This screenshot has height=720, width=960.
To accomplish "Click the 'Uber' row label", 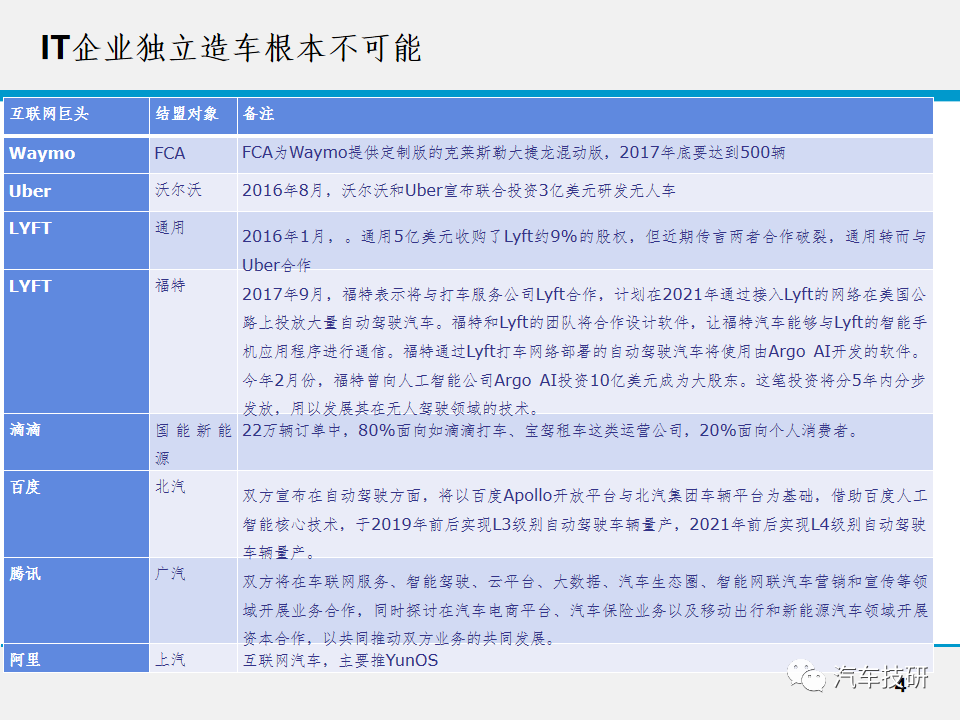I will 30,191.
